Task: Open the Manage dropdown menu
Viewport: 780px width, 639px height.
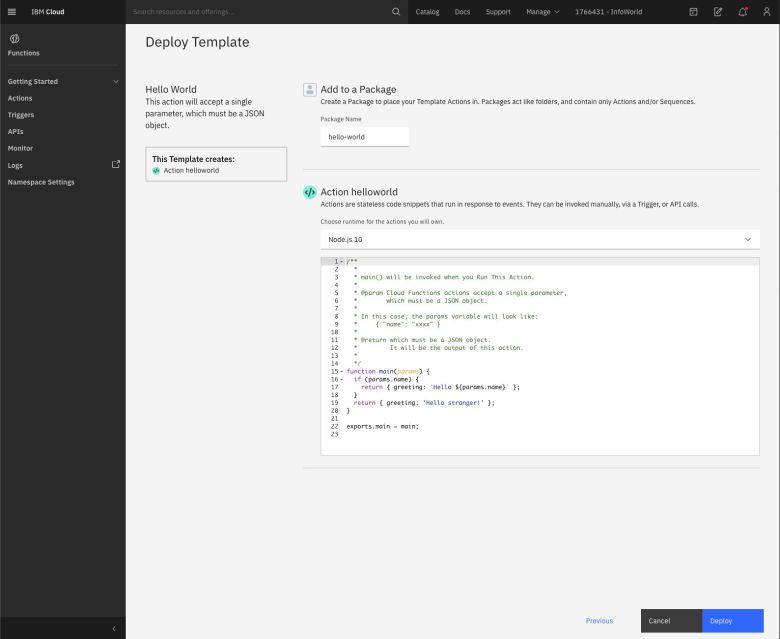Action: (x=542, y=12)
